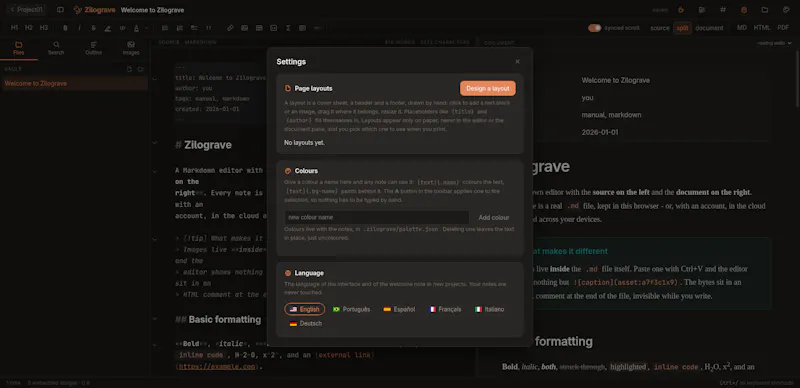Insert a blockquote

(208, 28)
